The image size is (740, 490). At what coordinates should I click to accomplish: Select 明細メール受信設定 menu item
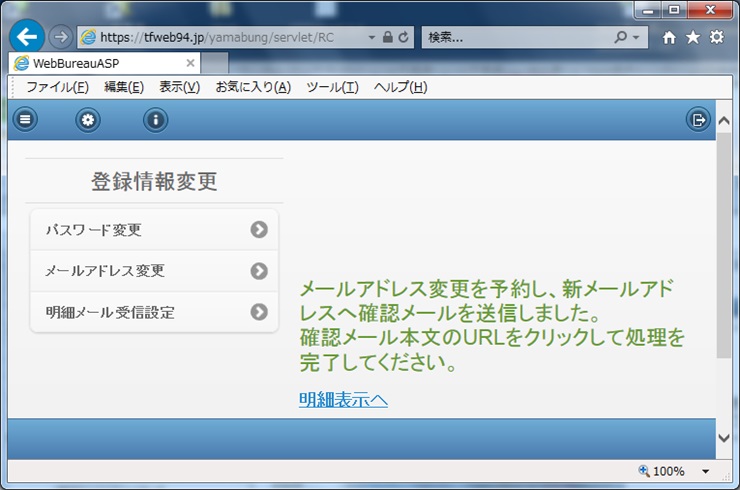154,312
